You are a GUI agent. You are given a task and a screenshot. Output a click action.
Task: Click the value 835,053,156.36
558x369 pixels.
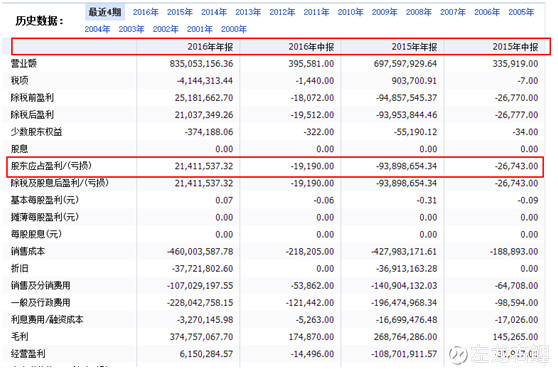(201, 64)
